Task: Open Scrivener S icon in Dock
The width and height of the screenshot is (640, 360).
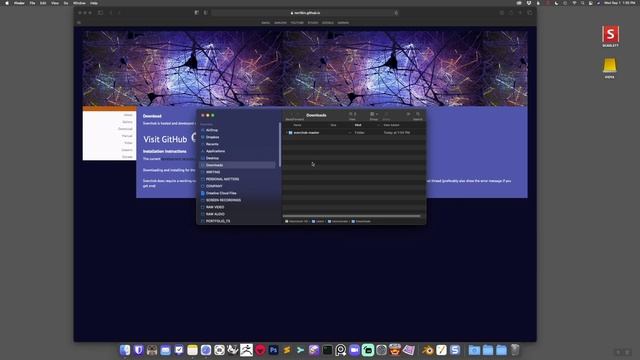Action: click(x=455, y=350)
